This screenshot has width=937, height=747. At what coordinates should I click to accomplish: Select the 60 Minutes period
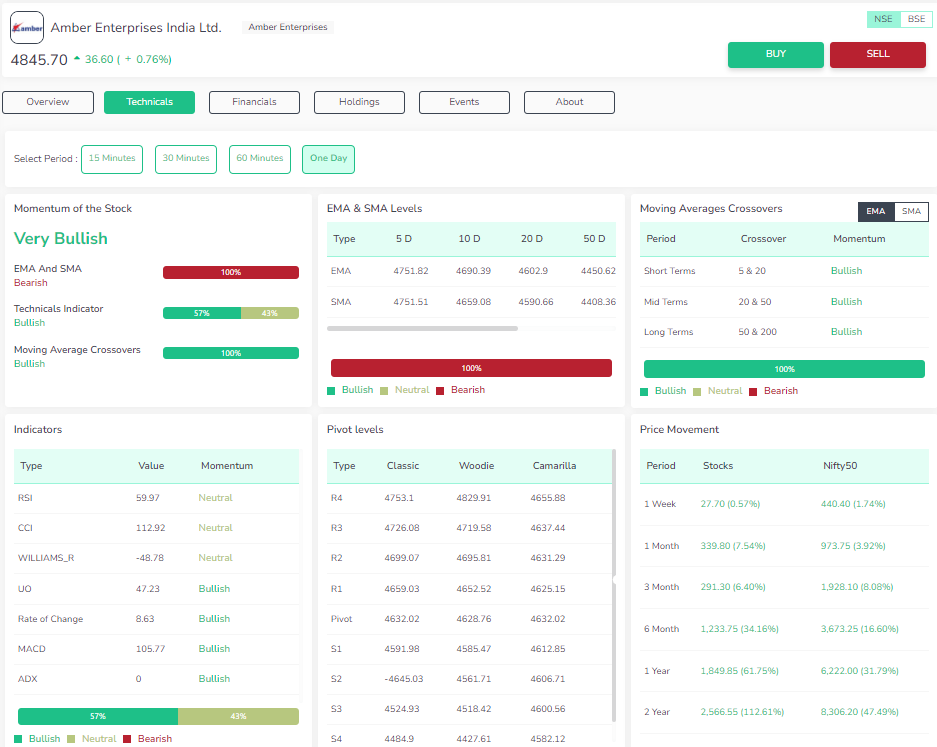coord(260,159)
